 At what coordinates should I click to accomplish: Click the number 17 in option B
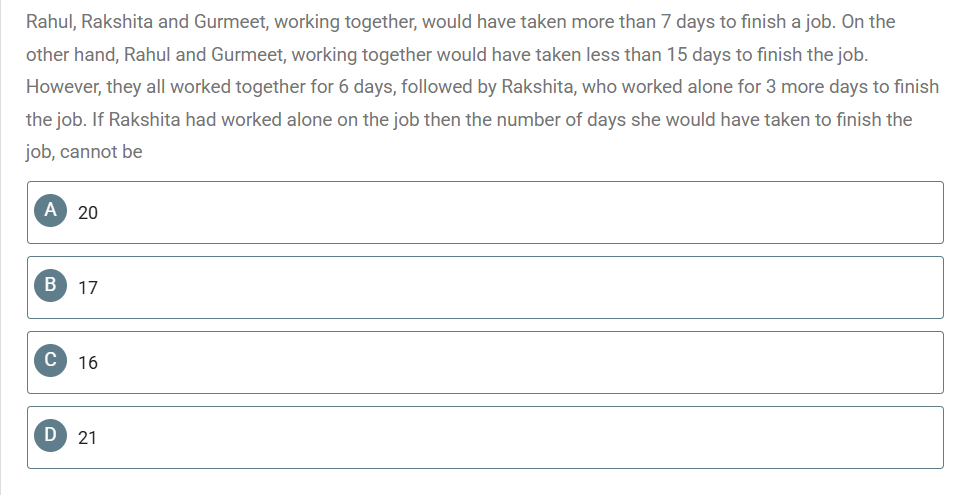(88, 287)
